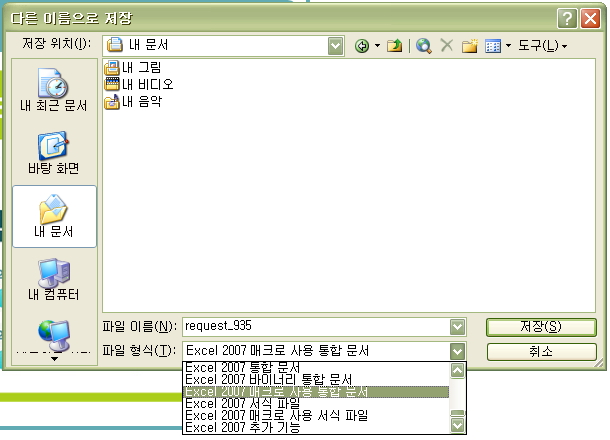Choose Excel 2007 바이너리 통합 문서 format
This screenshot has width=610, height=440.
pos(316,379)
